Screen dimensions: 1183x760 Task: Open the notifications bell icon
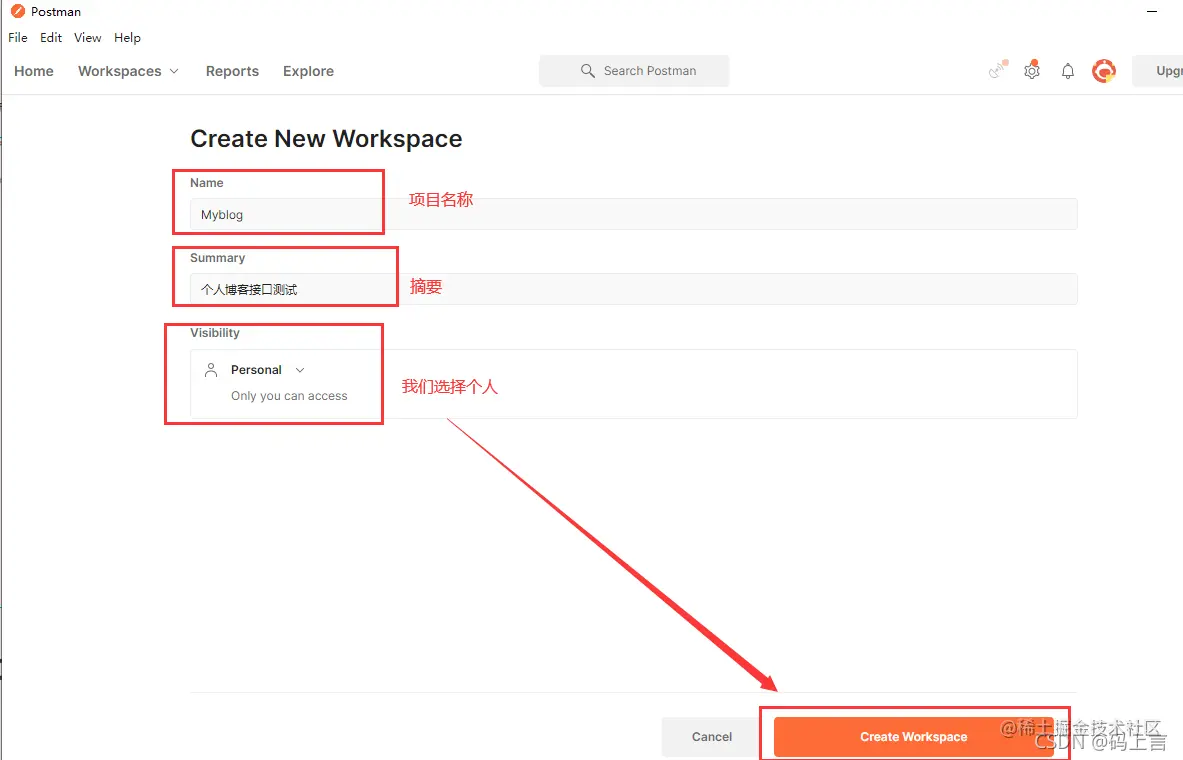pyautogui.click(x=1068, y=71)
